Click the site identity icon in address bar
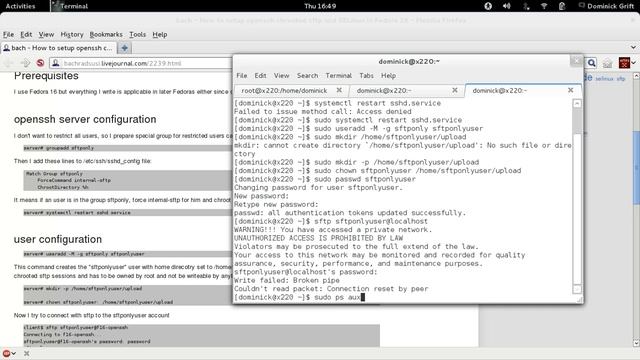Screen dimensions: 640x360 tap(56, 63)
